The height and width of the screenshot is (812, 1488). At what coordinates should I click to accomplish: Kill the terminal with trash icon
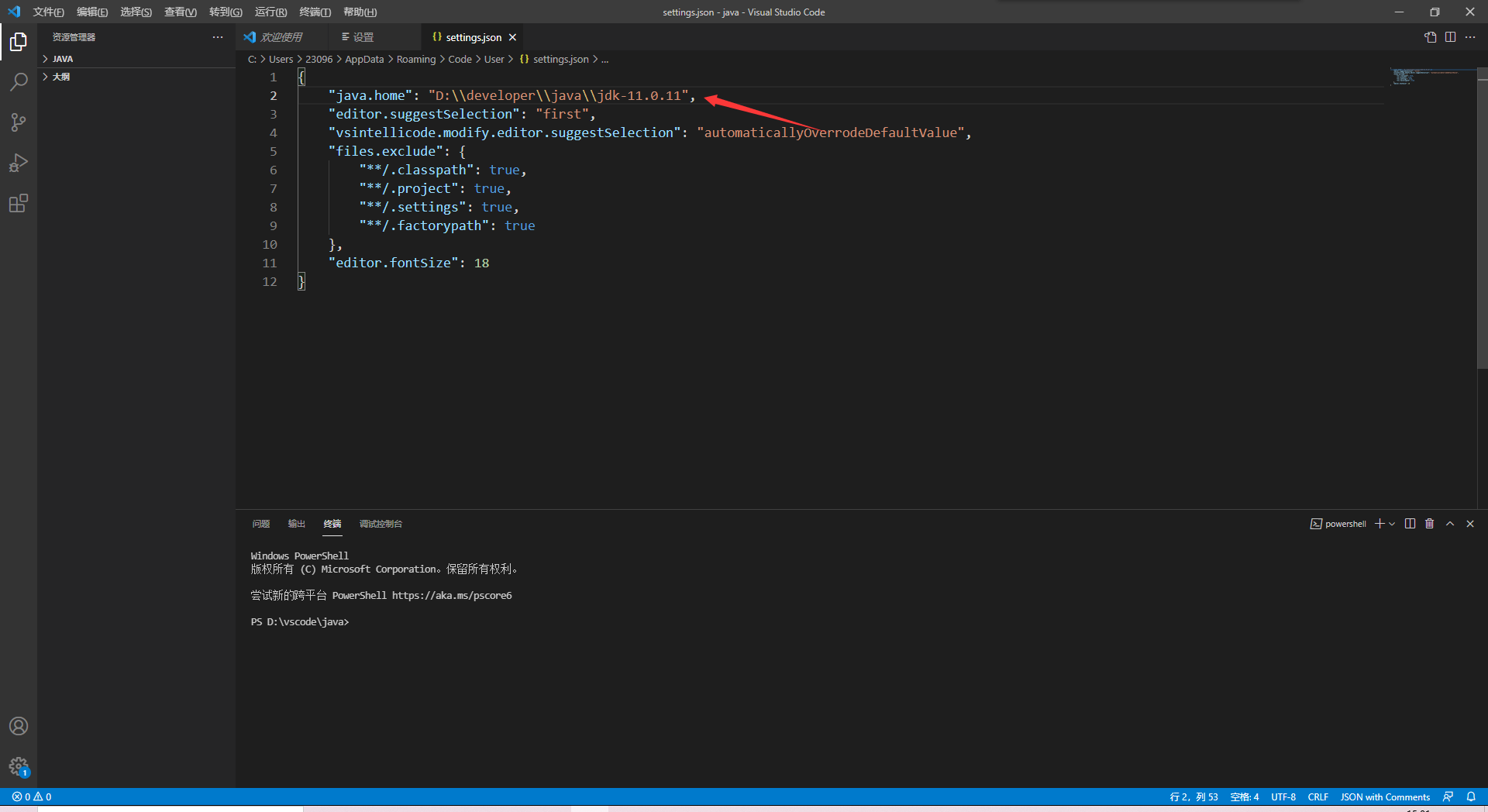(1430, 524)
